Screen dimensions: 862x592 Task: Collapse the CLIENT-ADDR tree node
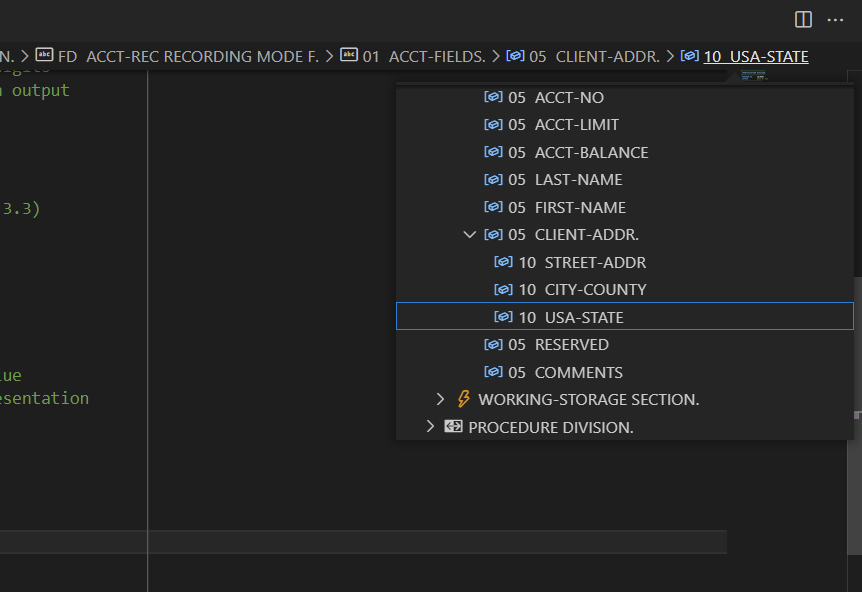pos(469,235)
